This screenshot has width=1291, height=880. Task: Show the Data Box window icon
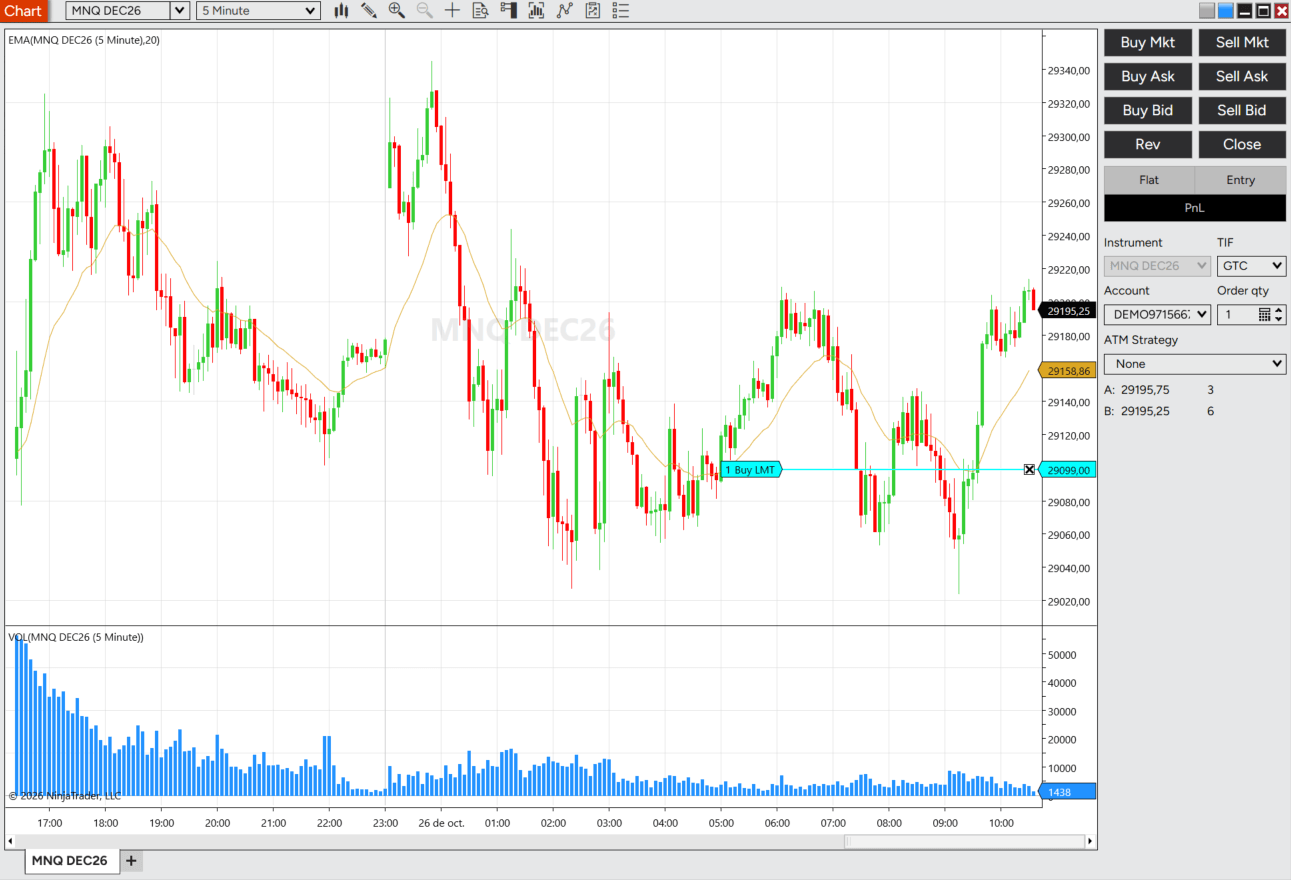tap(481, 10)
